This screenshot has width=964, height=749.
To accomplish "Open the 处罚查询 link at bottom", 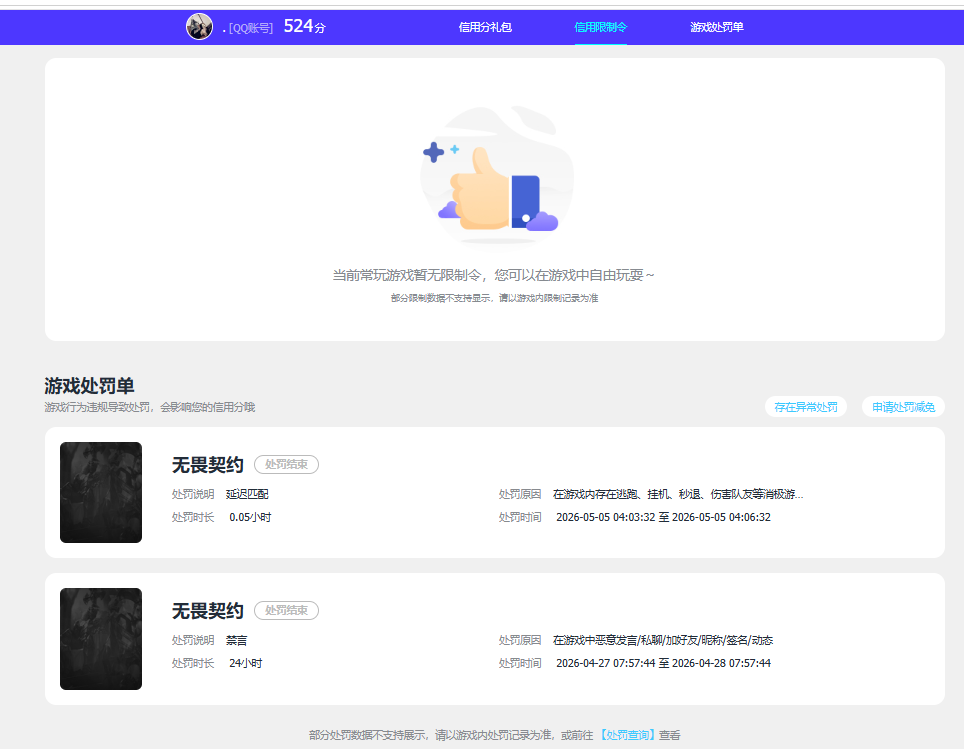I will (626, 735).
